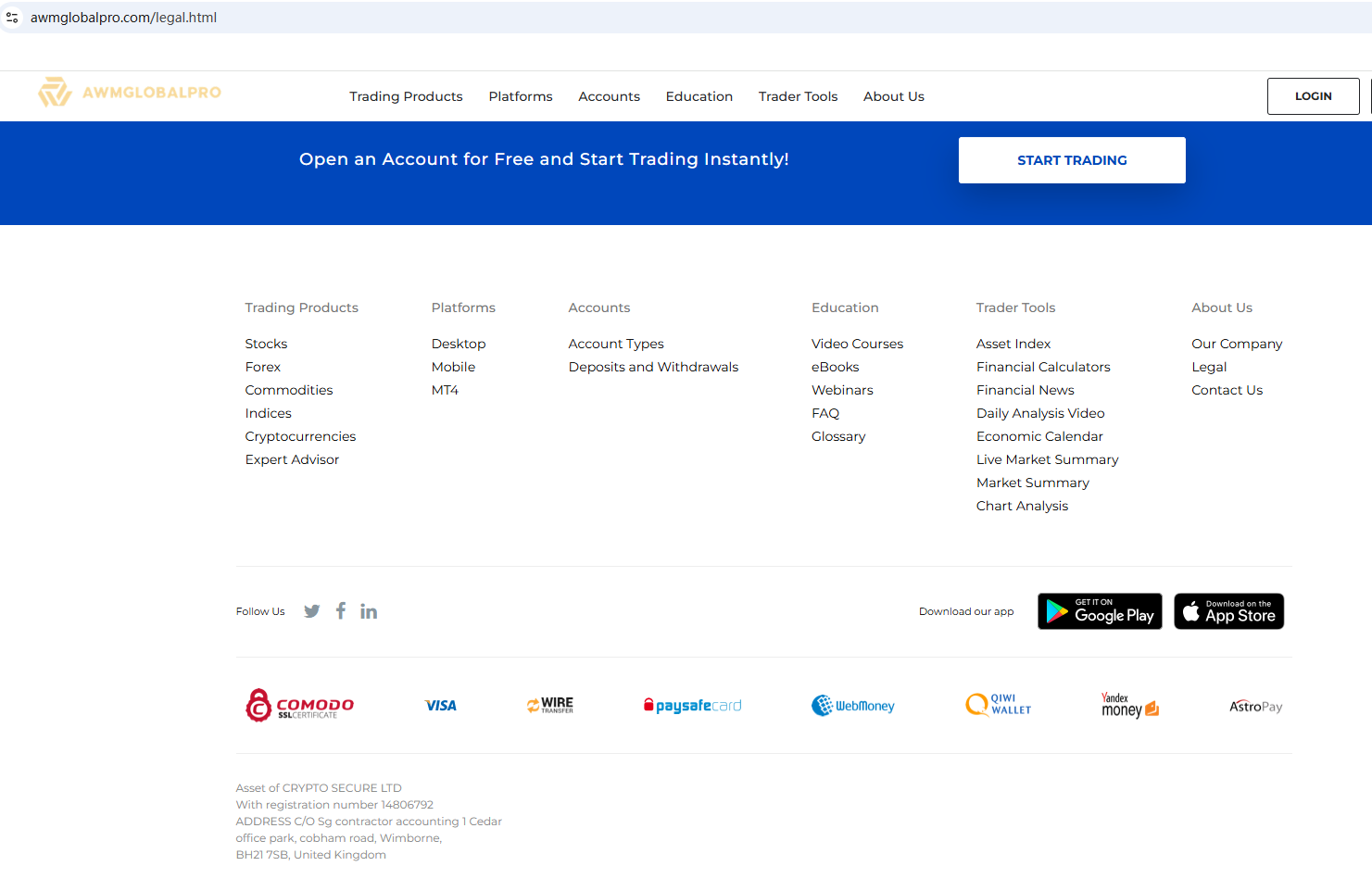The image size is (1372, 891).
Task: Expand the Accounts menu in header
Action: [609, 96]
